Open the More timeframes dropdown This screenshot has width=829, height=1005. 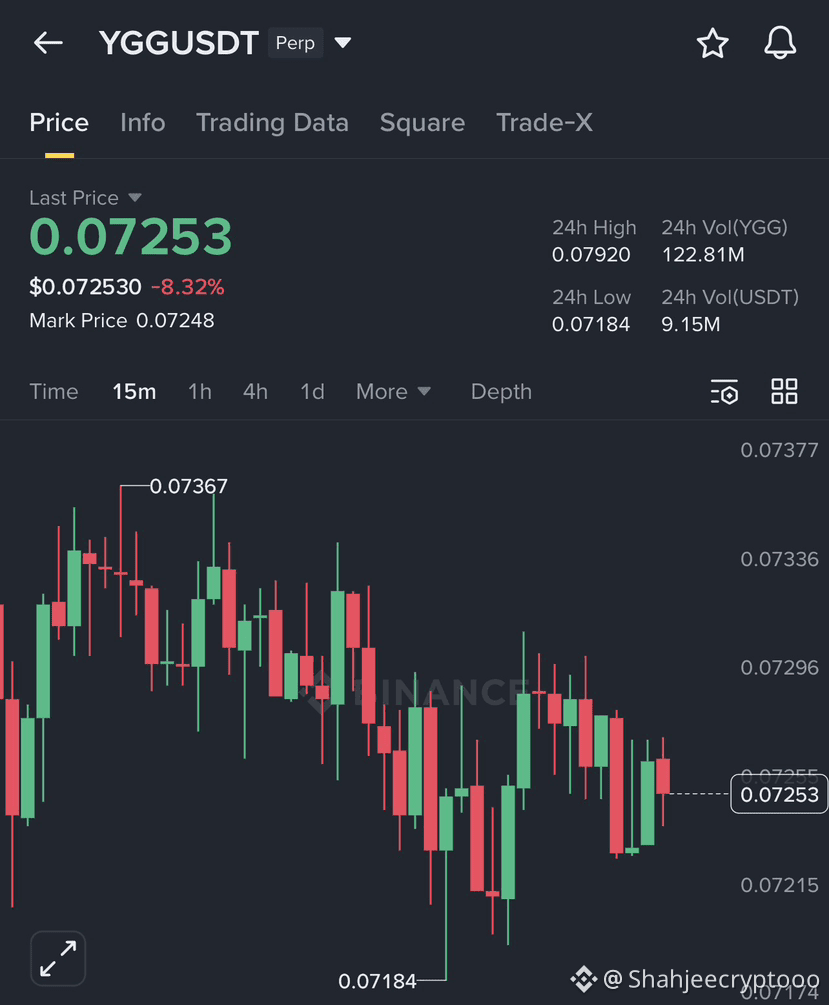[393, 391]
